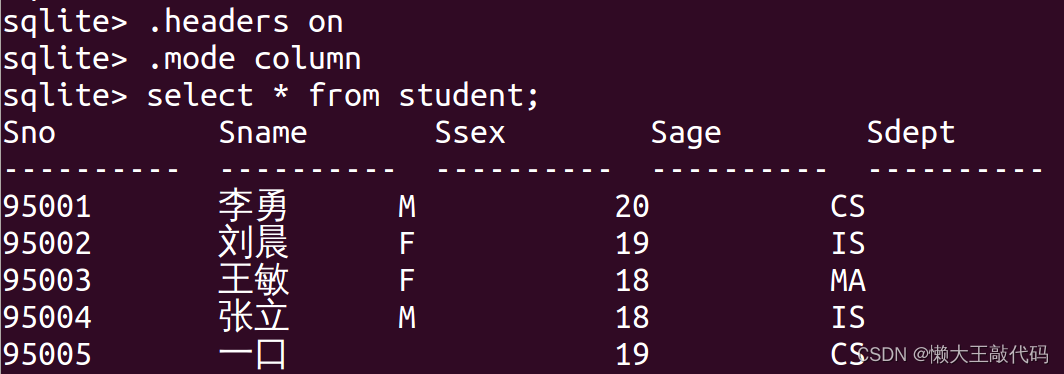Click student number 95001
1064x374 pixels.
tap(47, 206)
